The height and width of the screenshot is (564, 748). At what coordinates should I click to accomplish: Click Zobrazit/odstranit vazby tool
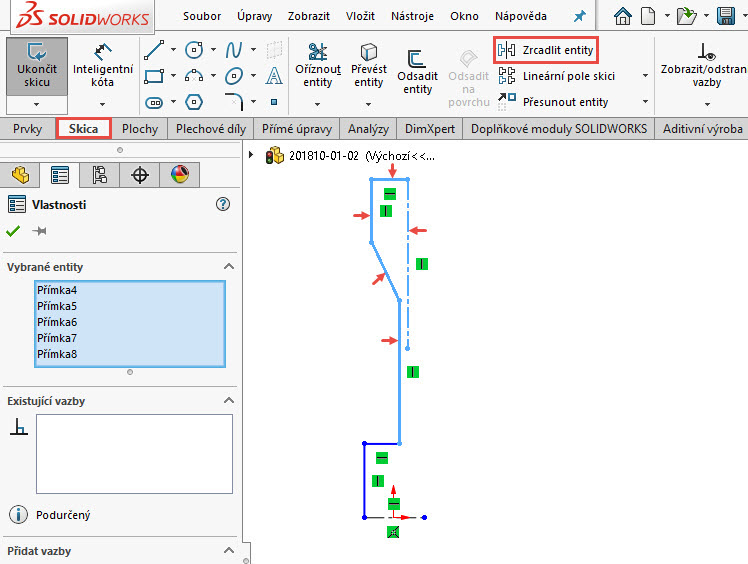click(706, 66)
